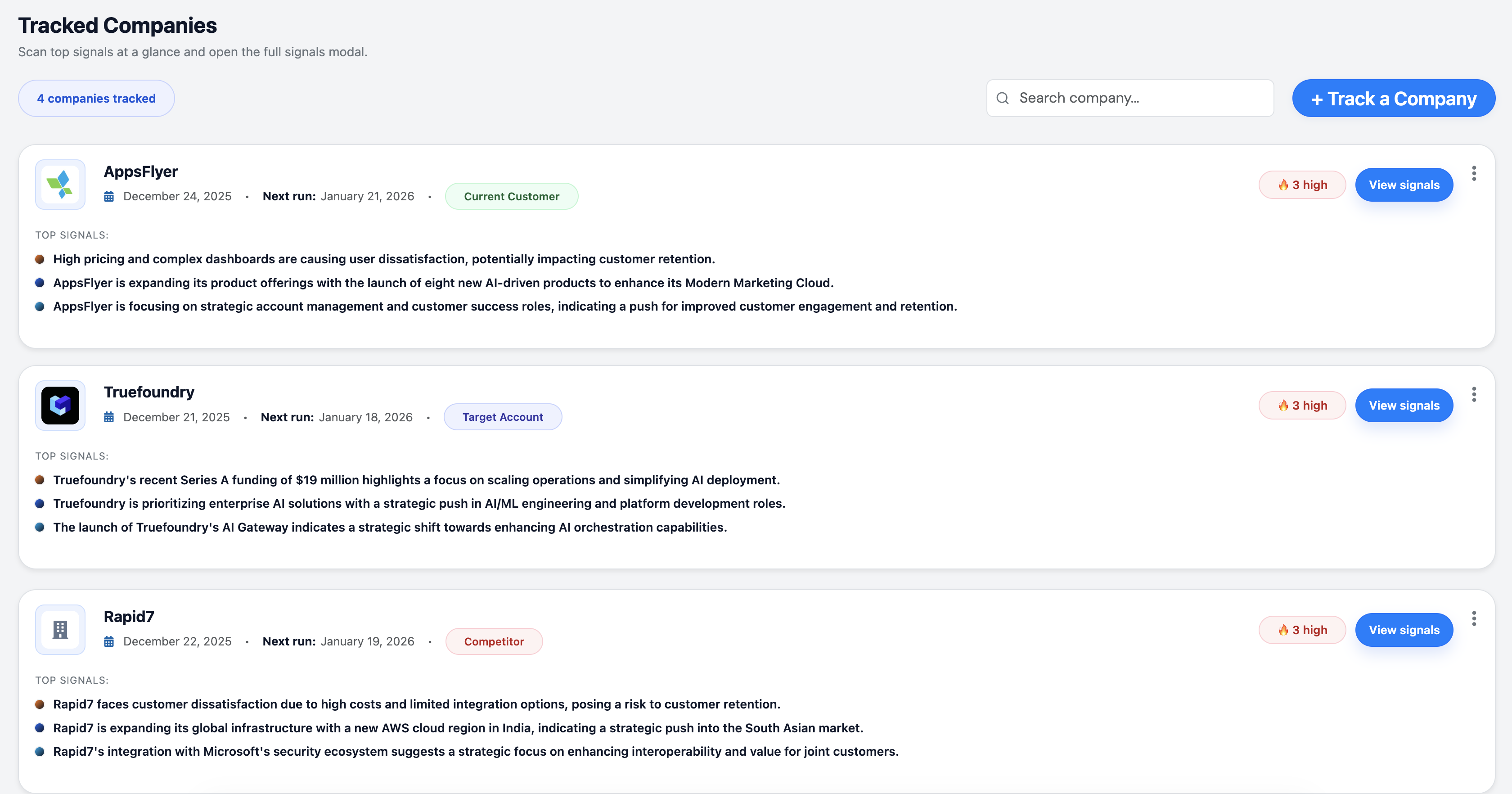Open the options menu for Rapid7
This screenshot has width=1512, height=794.
(x=1474, y=618)
